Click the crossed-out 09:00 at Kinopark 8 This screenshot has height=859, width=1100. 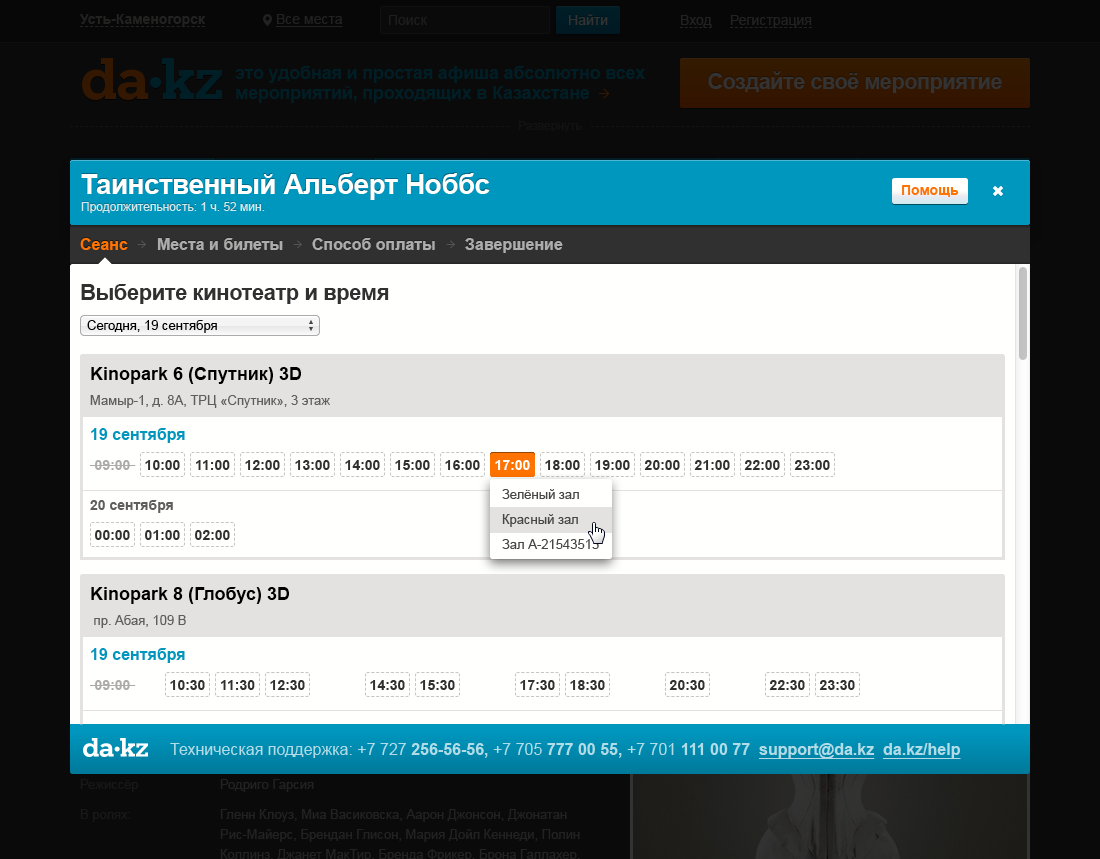point(112,685)
